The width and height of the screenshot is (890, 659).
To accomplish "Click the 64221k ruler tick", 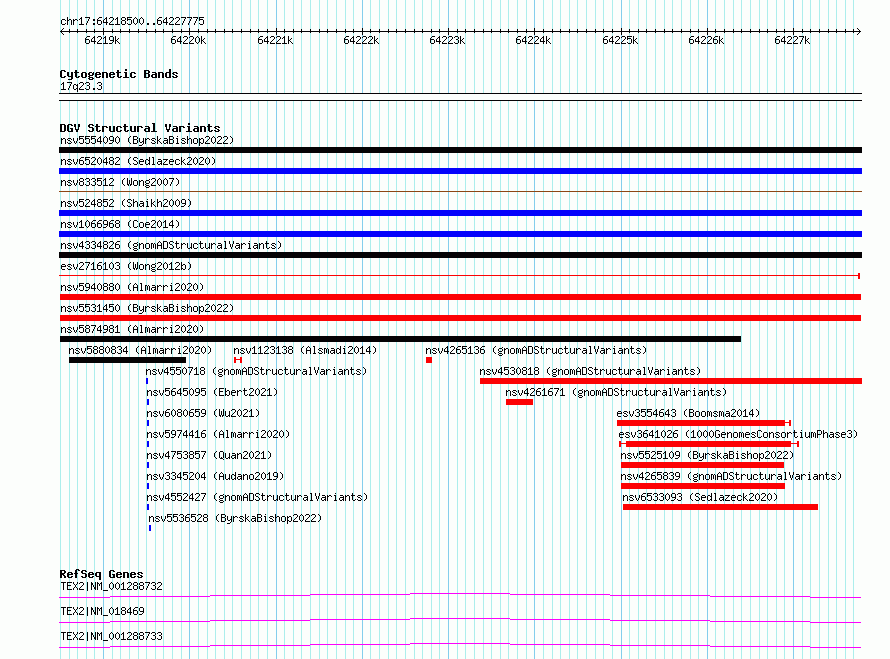I will click(x=275, y=40).
